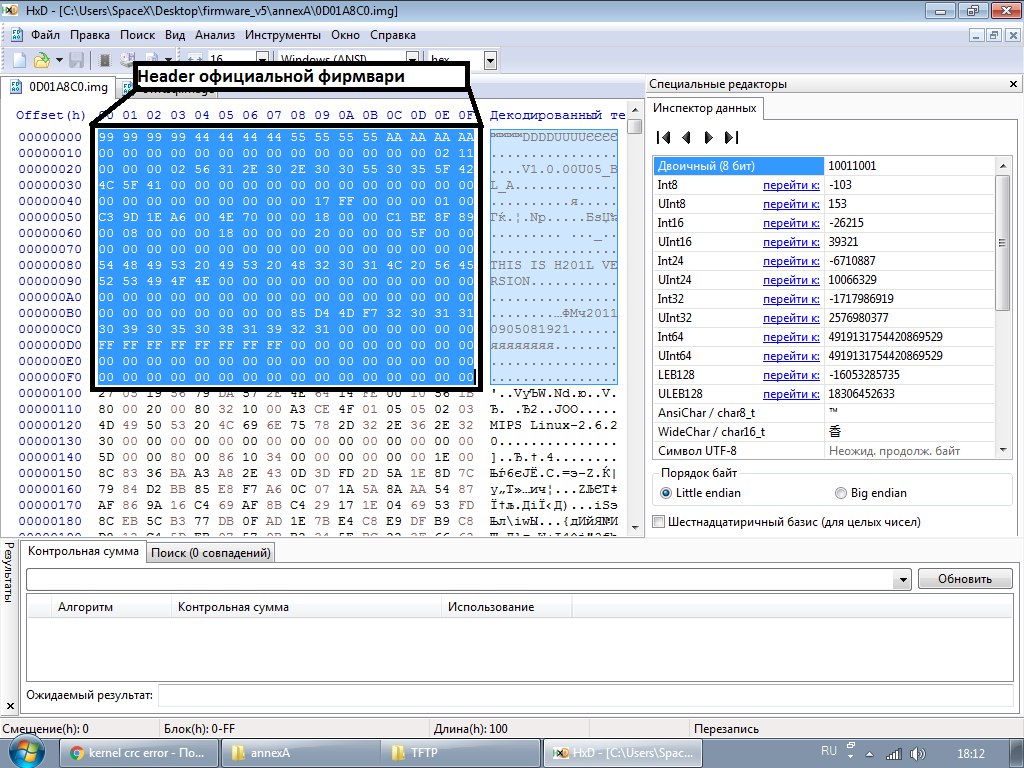Click the Обновить button
This screenshot has width=1024, height=768.
coord(965,579)
